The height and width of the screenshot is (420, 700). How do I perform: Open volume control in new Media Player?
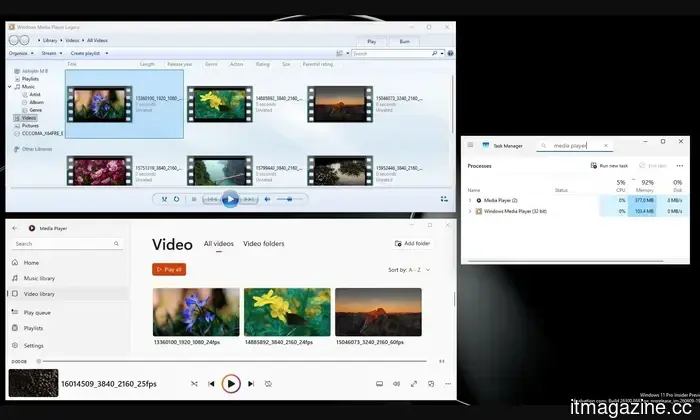click(x=396, y=384)
